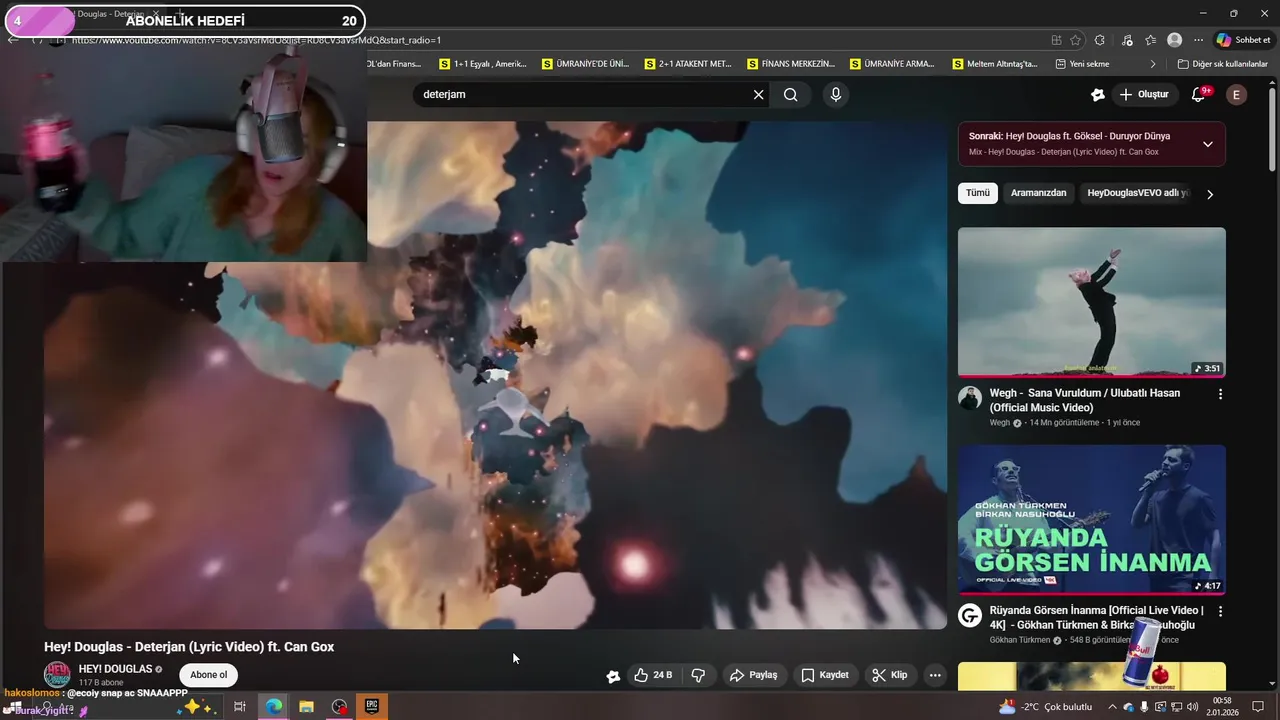
Task: Click the sparkle icon left of like button
Action: tap(613, 676)
